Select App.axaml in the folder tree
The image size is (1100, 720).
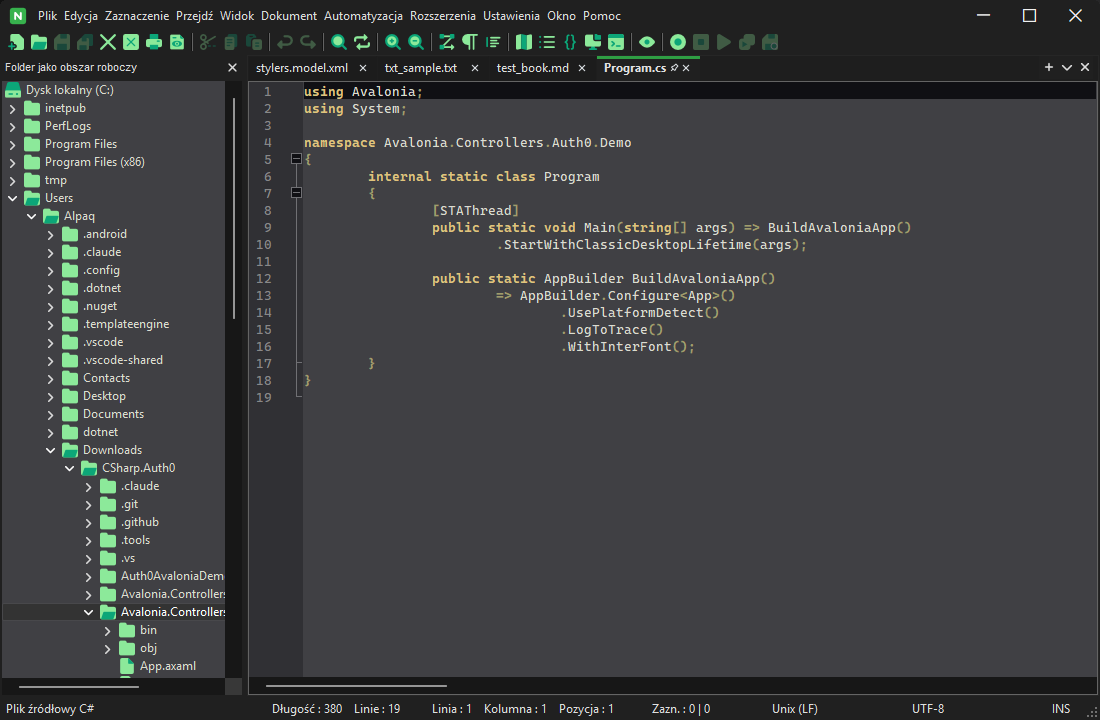click(x=167, y=666)
